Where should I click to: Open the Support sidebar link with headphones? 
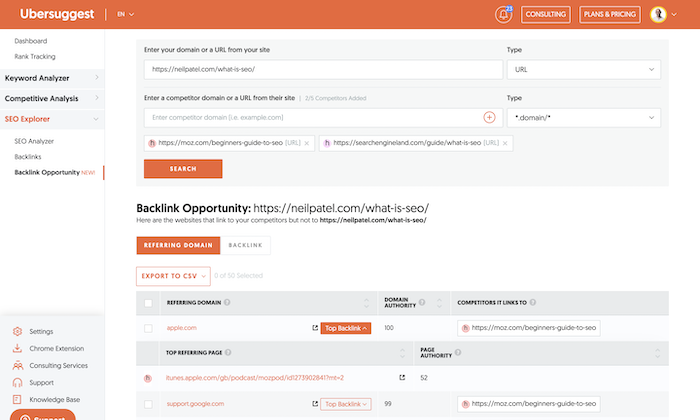pos(41,383)
